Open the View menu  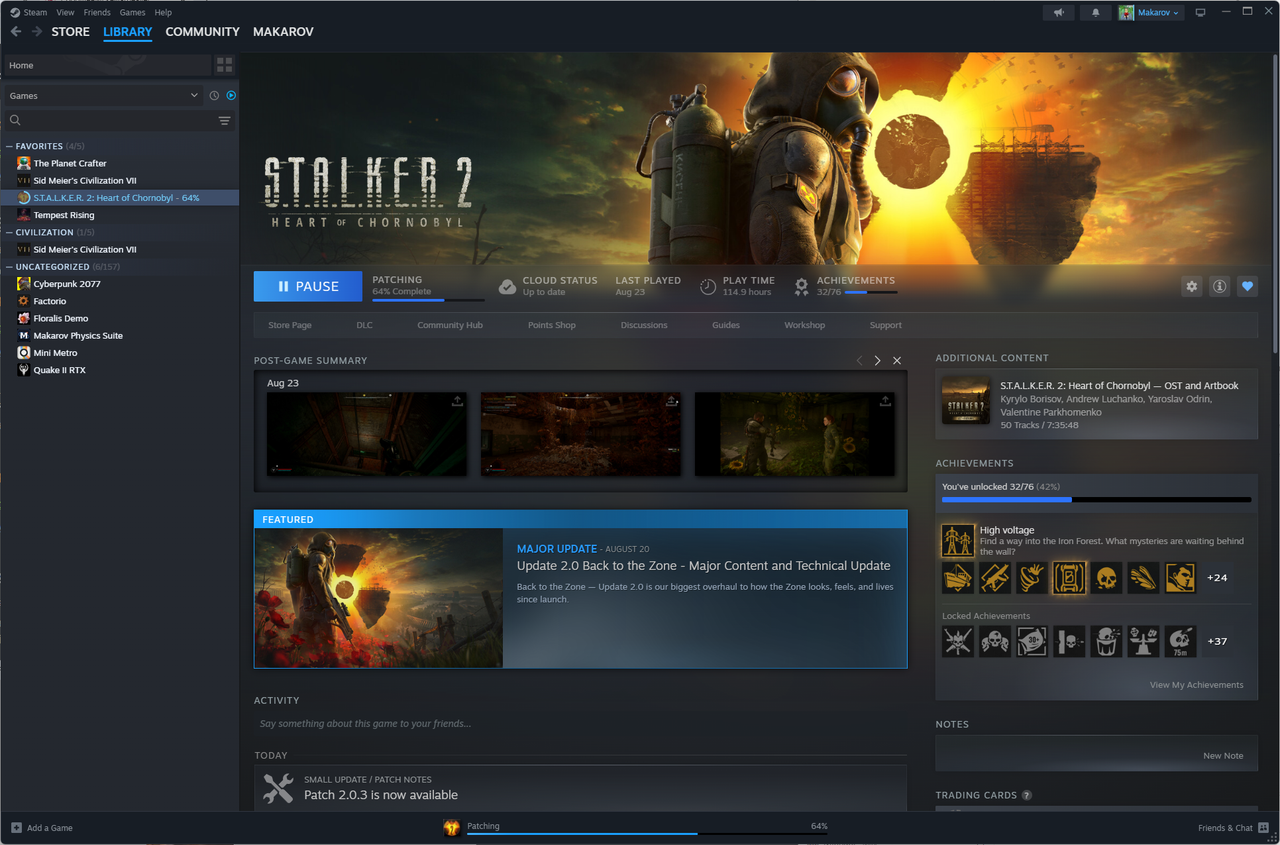[65, 13]
